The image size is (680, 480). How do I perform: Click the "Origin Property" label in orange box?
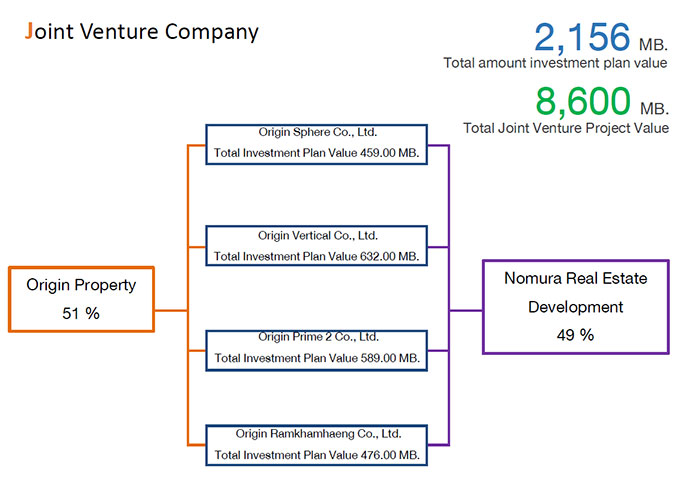coord(81,285)
